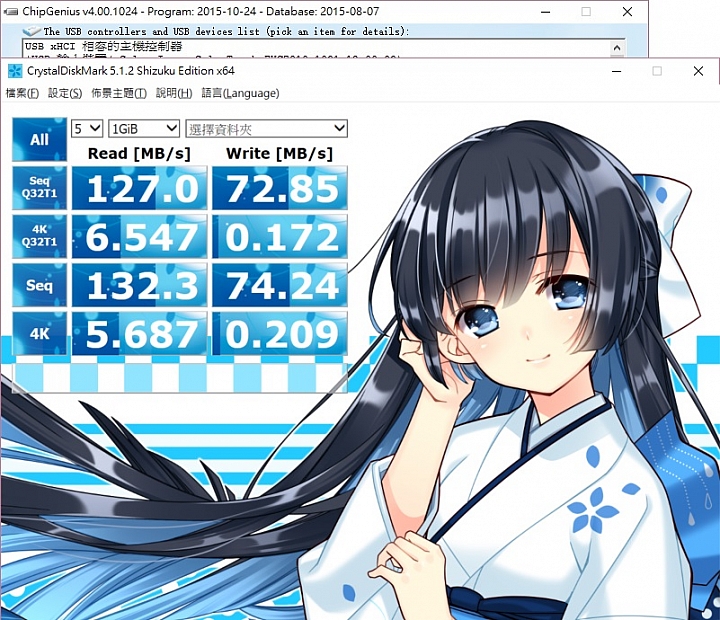Click the Seq write result 74.24
720x620 pixels.
coord(280,285)
